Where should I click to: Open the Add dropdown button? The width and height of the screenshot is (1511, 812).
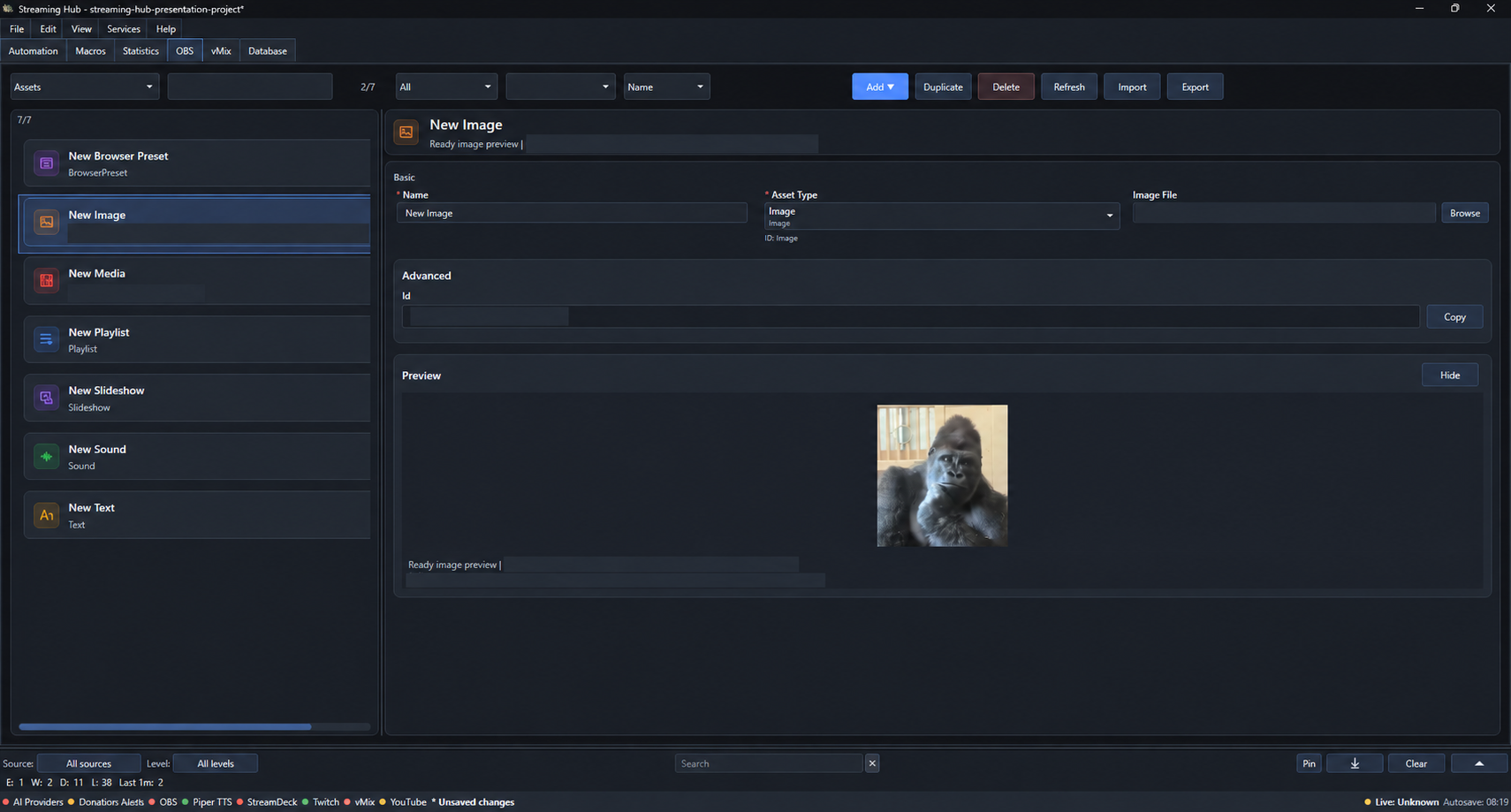pyautogui.click(x=880, y=87)
